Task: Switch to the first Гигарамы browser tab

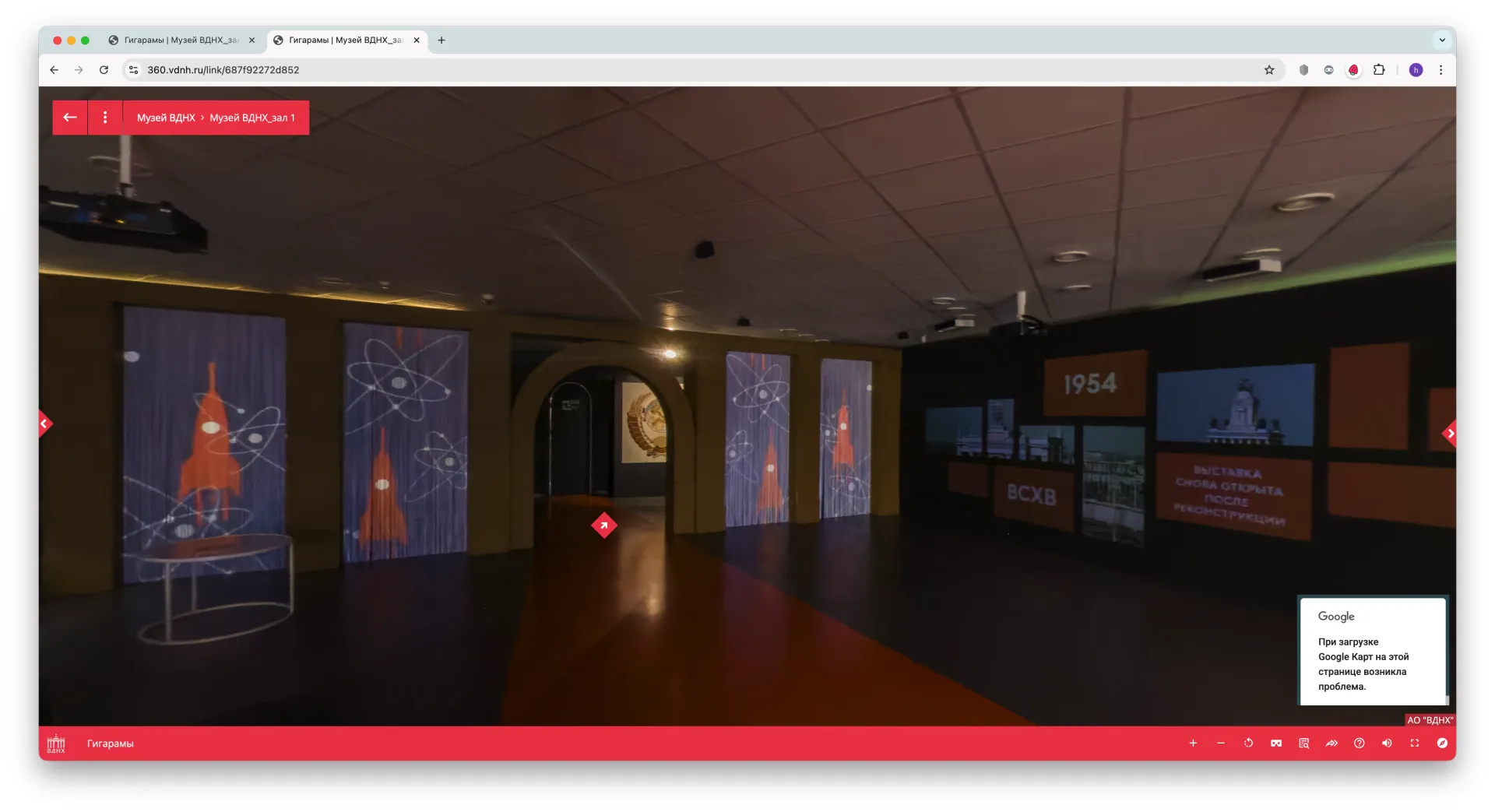Action: tap(181, 40)
